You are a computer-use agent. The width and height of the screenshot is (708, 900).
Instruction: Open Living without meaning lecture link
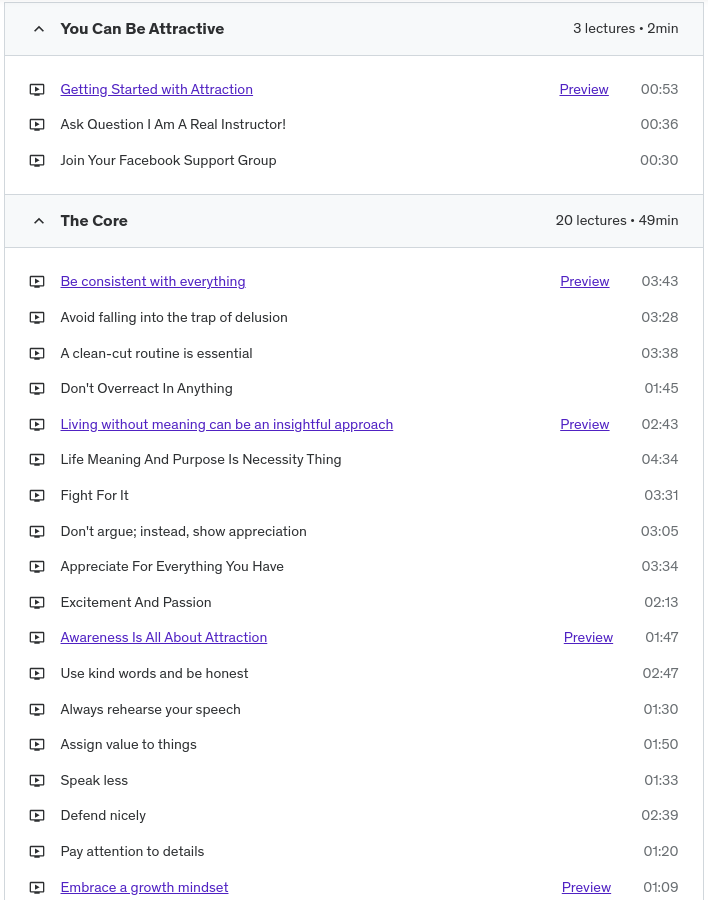(x=226, y=425)
